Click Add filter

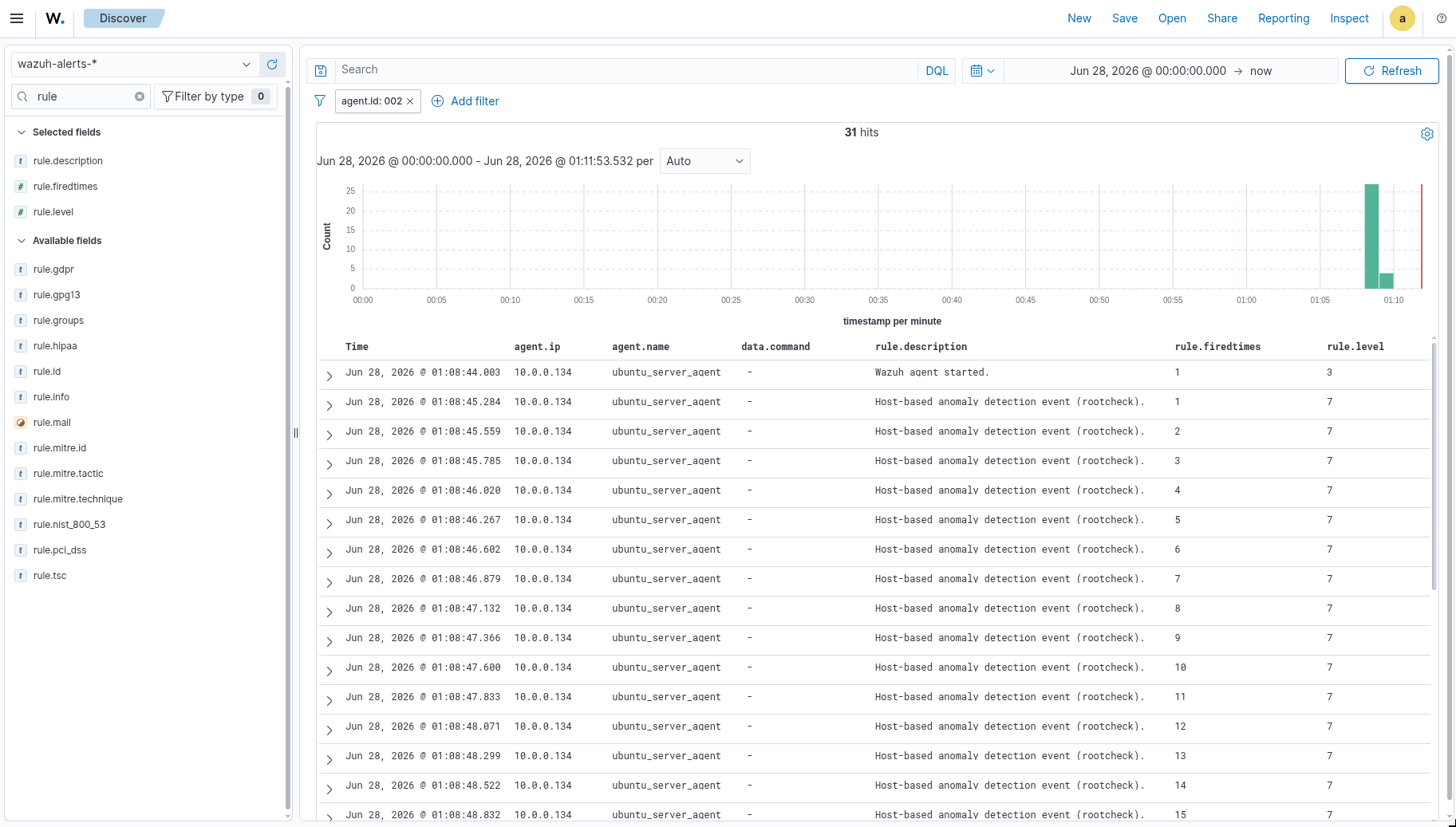pyautogui.click(x=465, y=101)
